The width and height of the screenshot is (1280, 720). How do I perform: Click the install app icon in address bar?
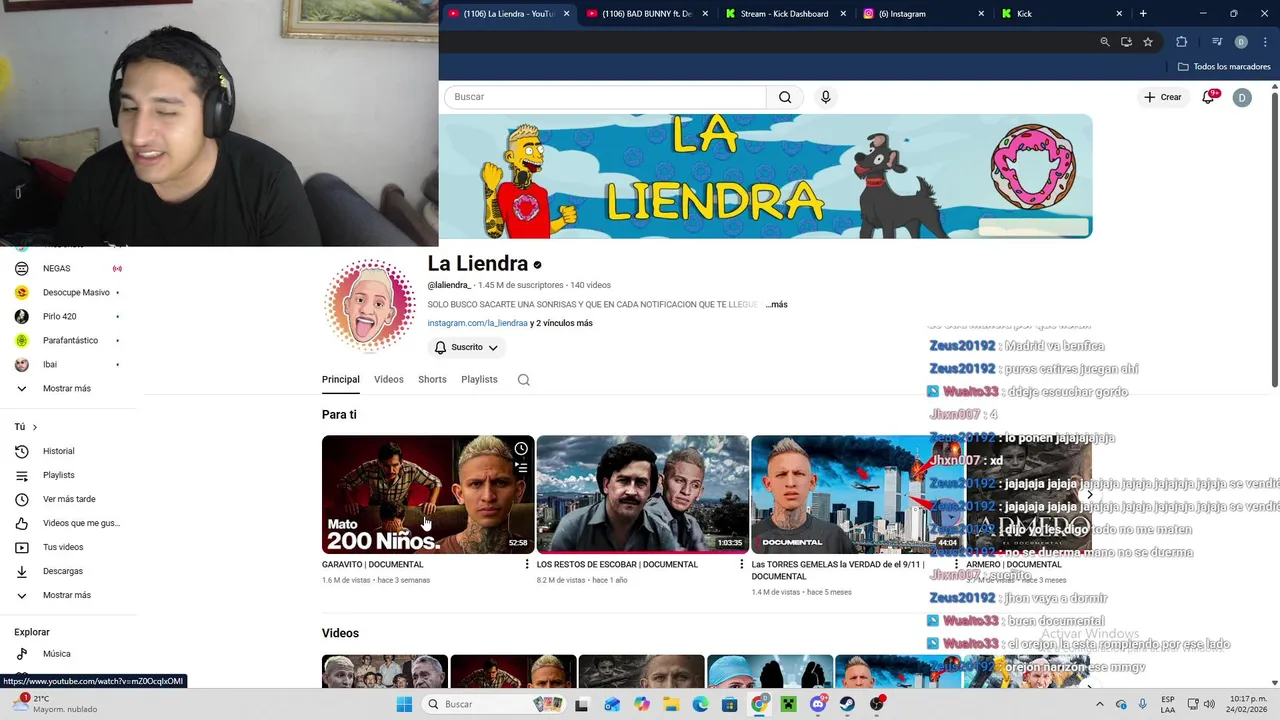click(1126, 42)
